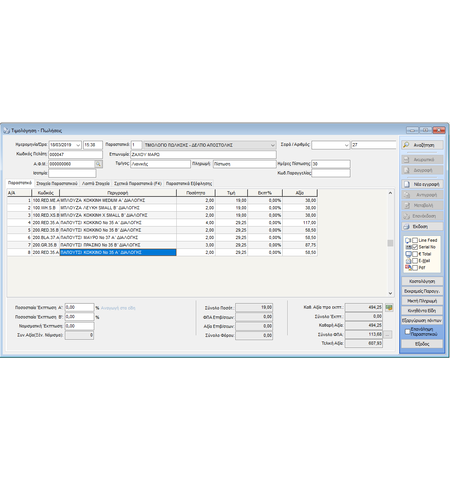Click the Pdf icon in print options
This screenshot has height=480, width=450.
pyautogui.click(x=408, y=268)
